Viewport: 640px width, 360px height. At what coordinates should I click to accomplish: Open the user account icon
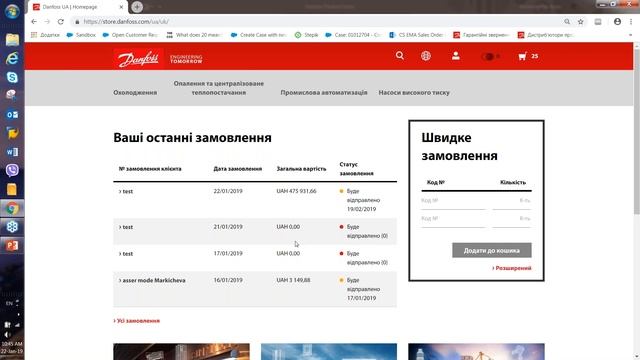[456, 56]
